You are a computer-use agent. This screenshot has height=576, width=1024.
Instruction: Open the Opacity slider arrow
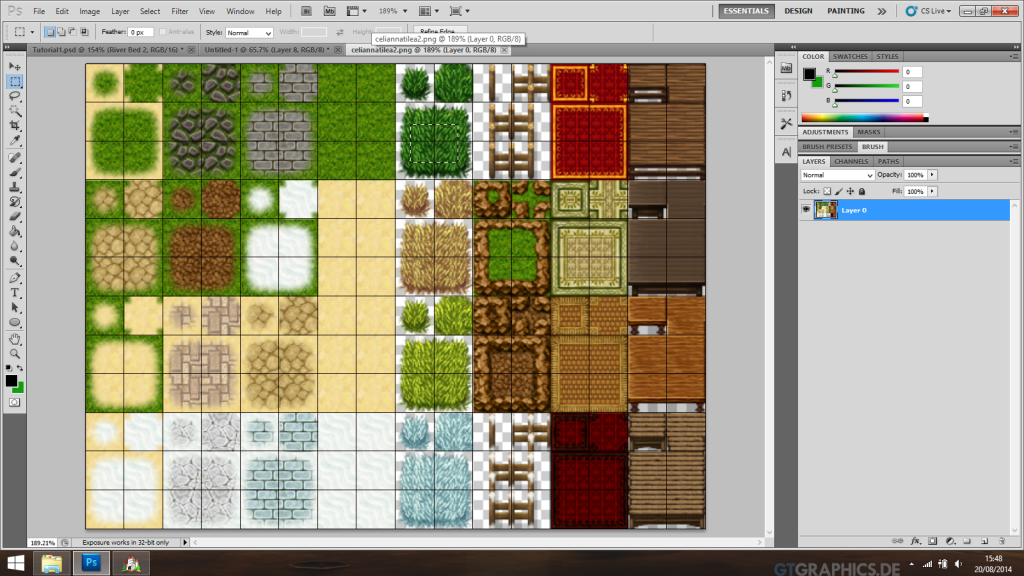tap(933, 175)
